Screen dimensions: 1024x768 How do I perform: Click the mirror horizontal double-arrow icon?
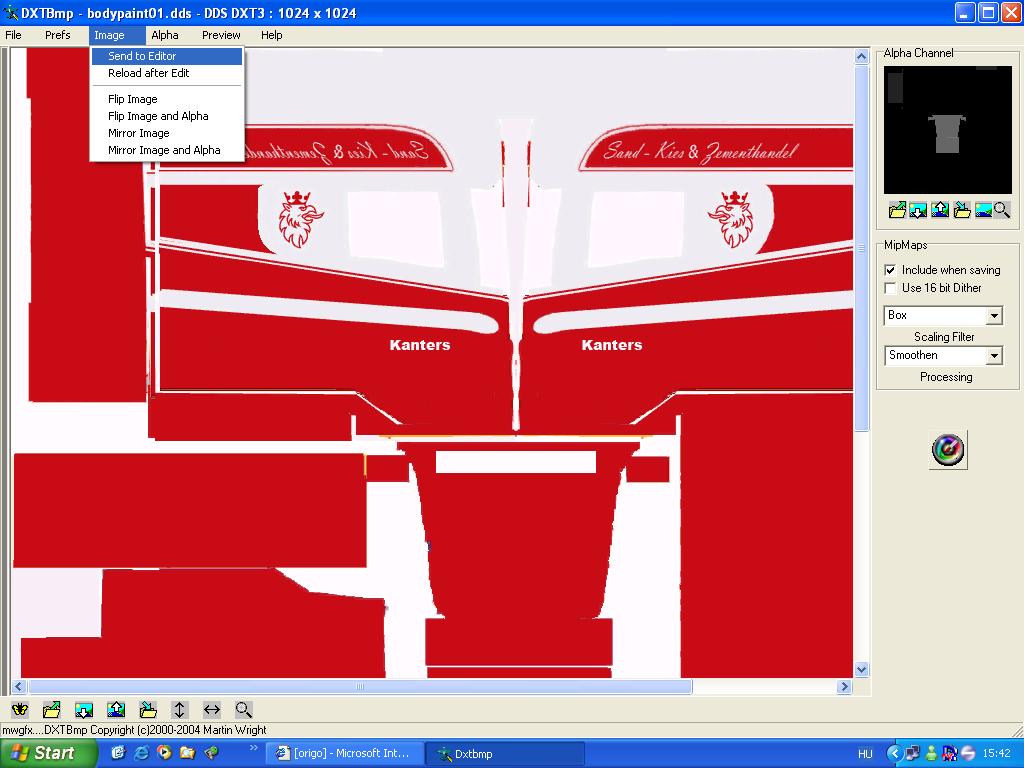point(212,710)
